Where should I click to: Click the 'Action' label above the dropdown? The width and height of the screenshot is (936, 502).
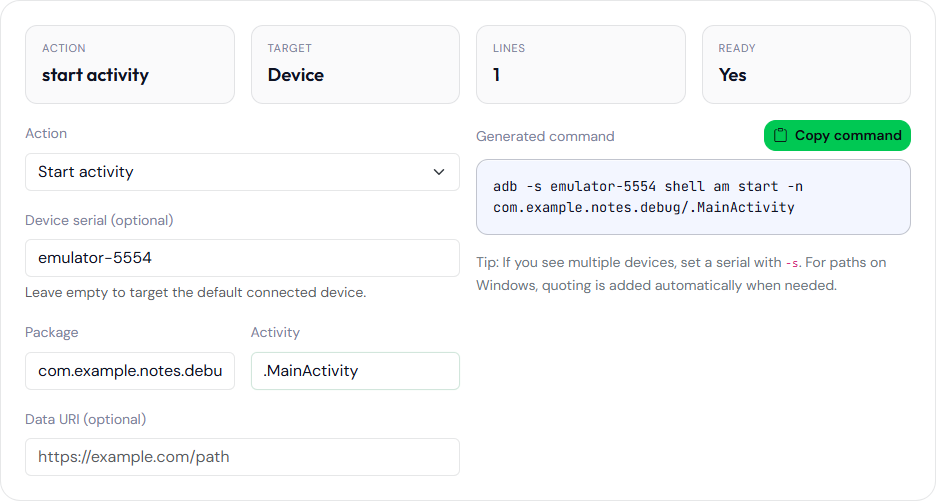point(46,133)
